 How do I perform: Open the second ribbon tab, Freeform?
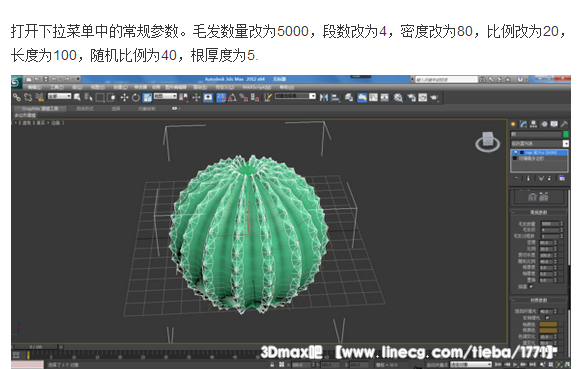[x=85, y=108]
